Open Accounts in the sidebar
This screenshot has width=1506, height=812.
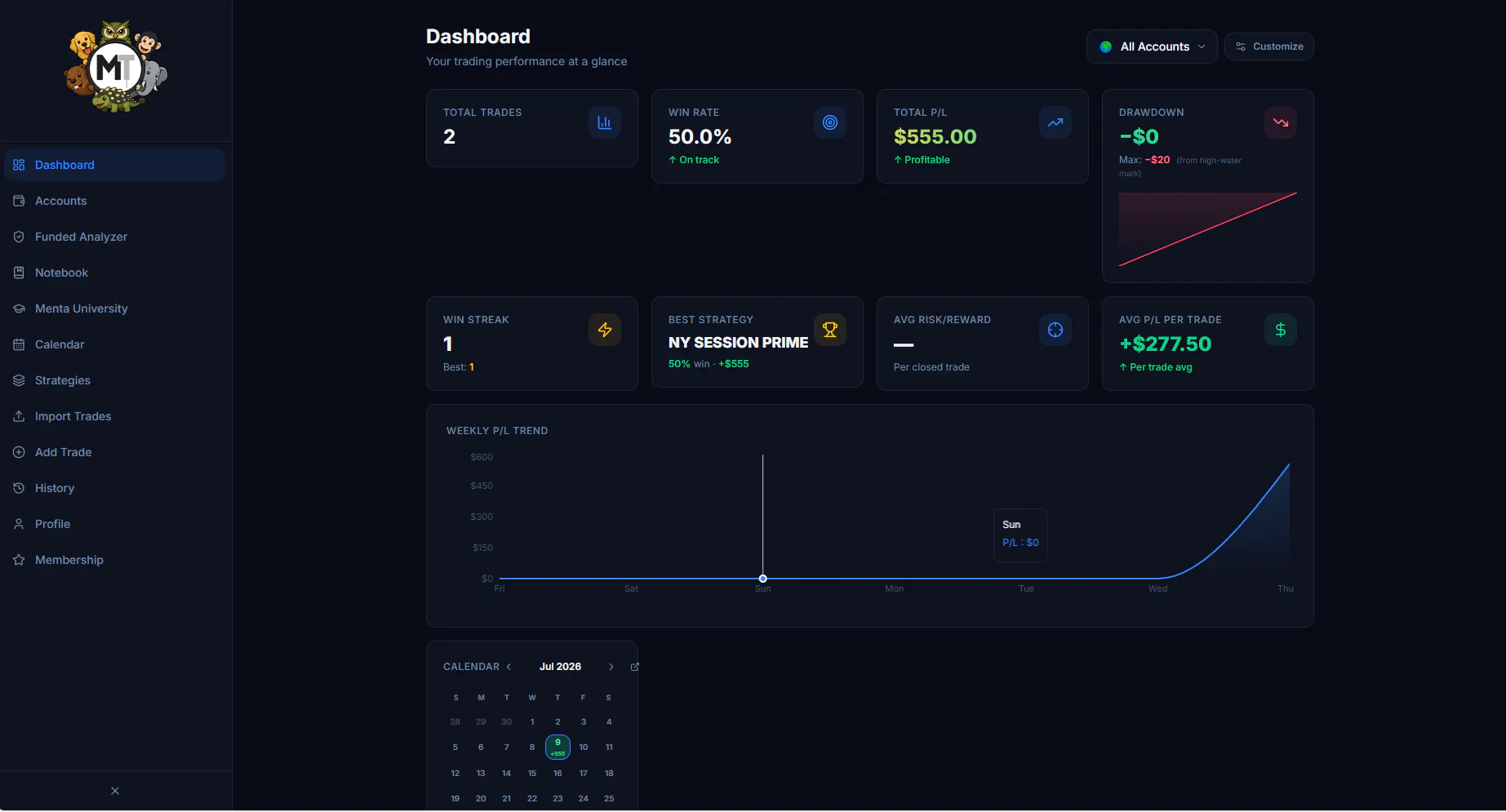pos(114,201)
